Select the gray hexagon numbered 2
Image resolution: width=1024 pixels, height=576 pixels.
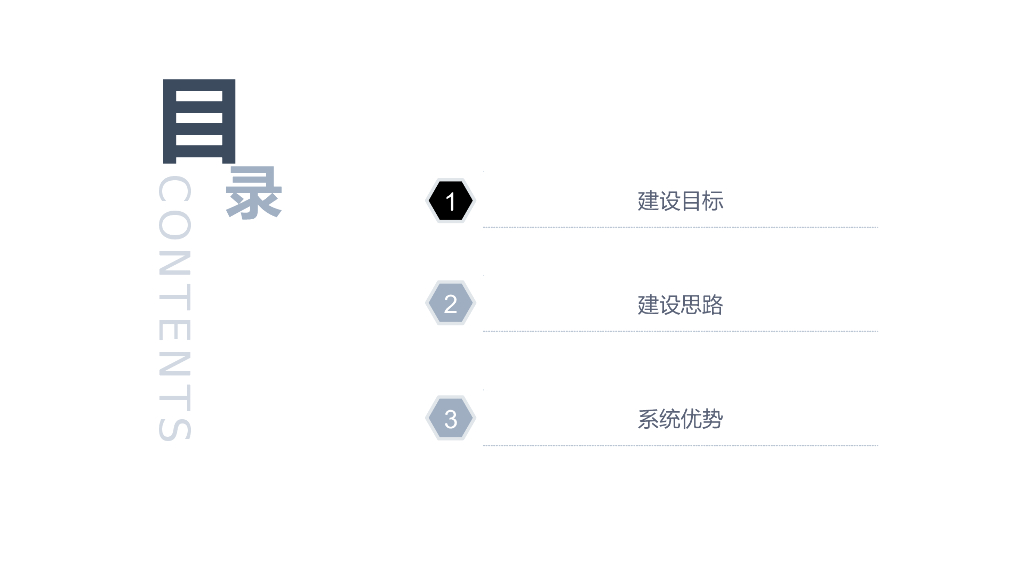(450, 304)
